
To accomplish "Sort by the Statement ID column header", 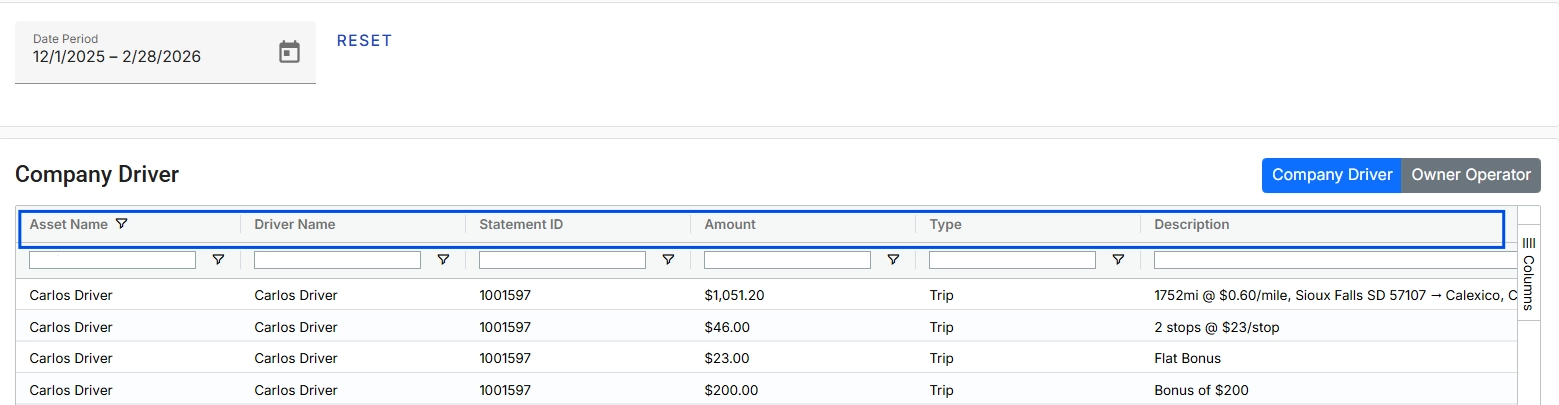I will [521, 225].
